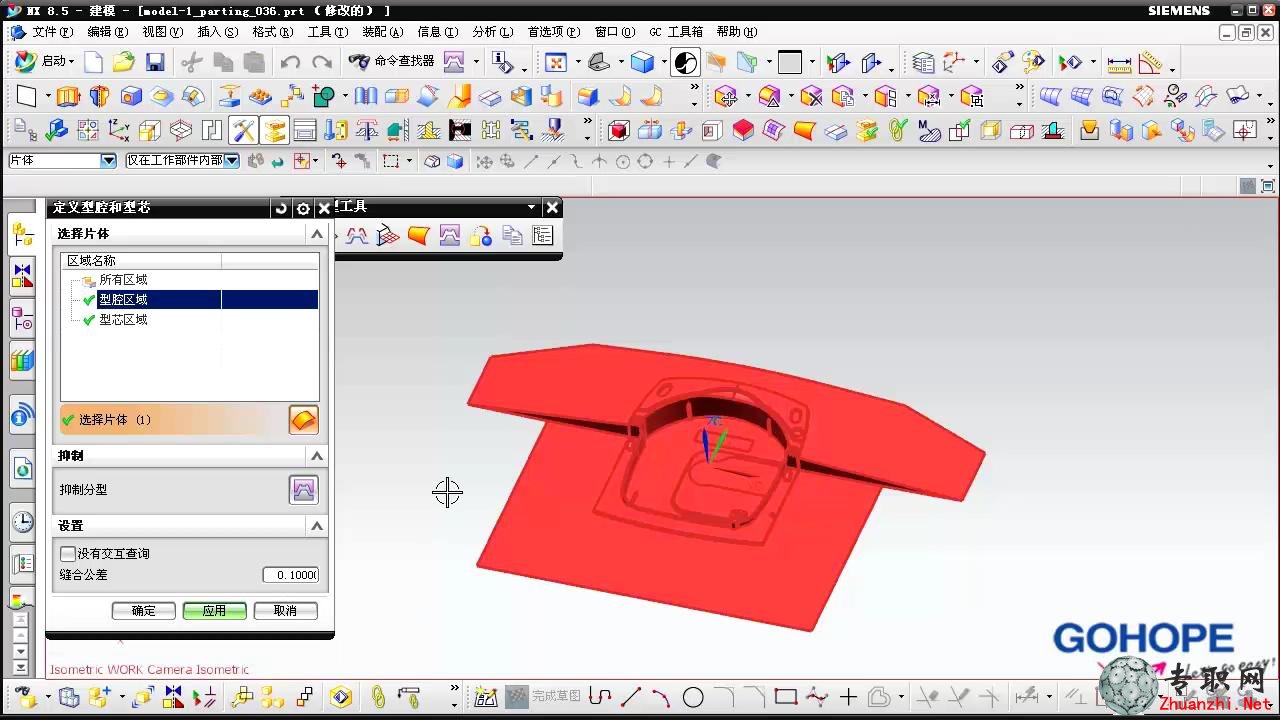Image resolution: width=1280 pixels, height=720 pixels.
Task: Click the New file icon
Action: [93, 63]
